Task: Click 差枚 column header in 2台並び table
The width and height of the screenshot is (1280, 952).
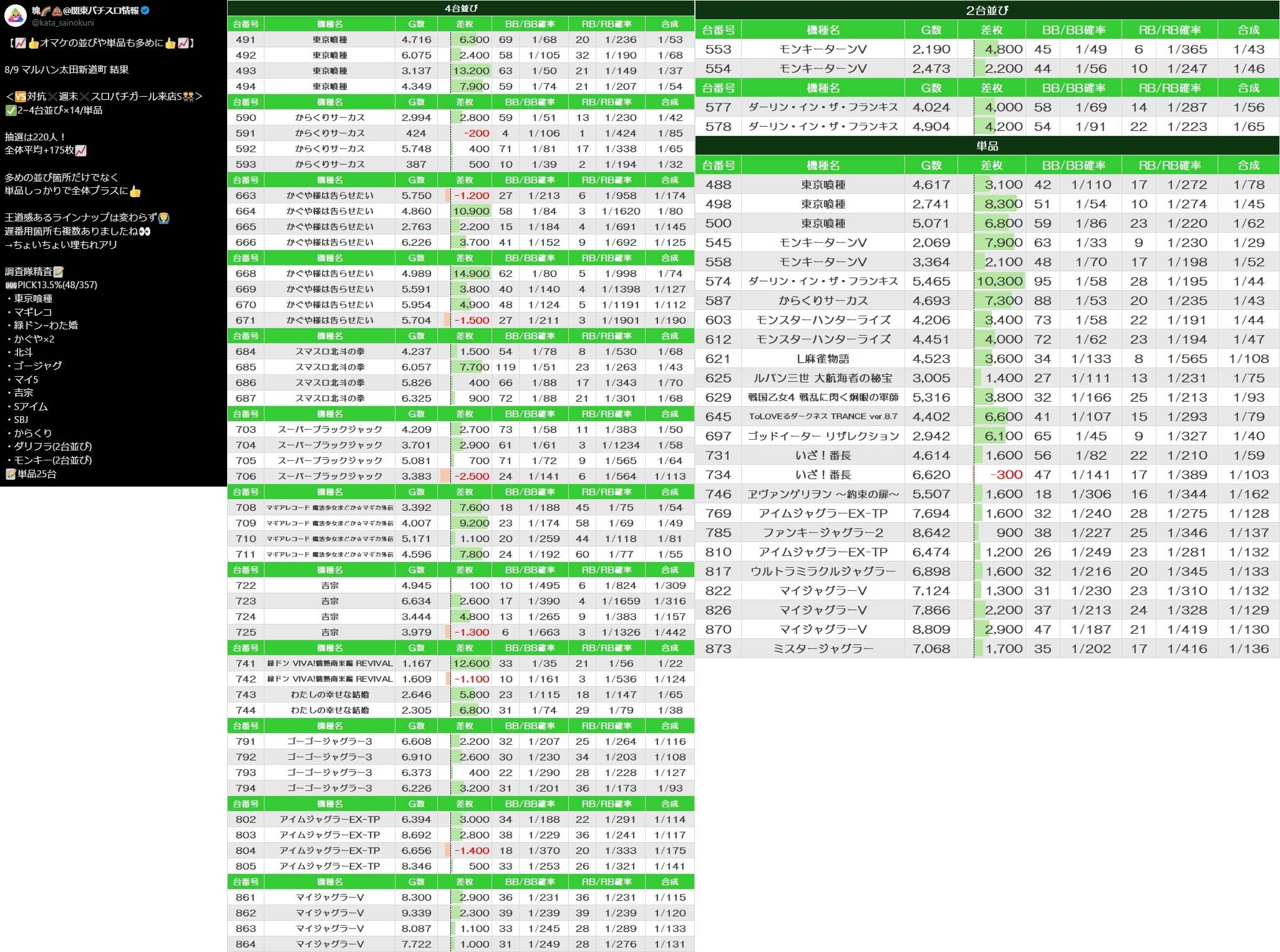Action: tap(991, 30)
